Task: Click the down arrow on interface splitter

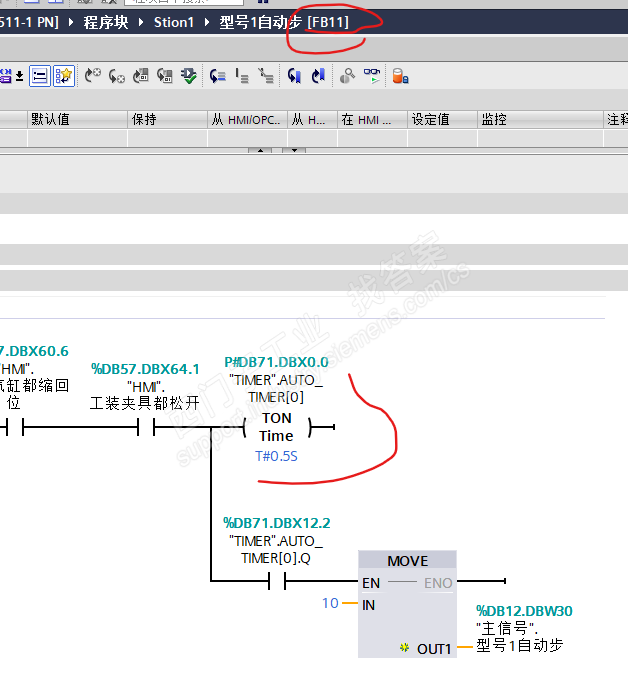Action: 294,151
